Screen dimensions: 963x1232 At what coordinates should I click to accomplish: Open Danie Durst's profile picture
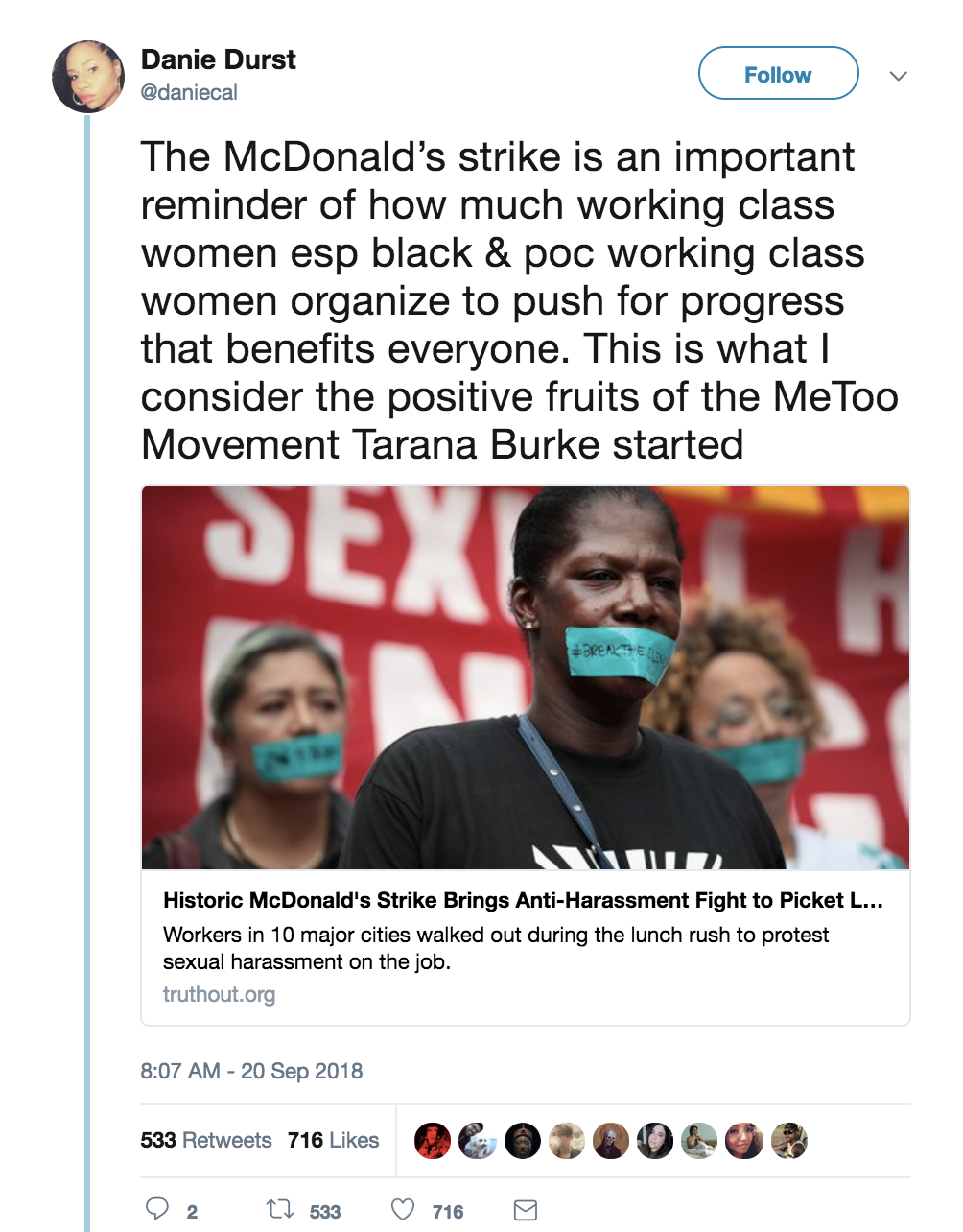click(88, 77)
